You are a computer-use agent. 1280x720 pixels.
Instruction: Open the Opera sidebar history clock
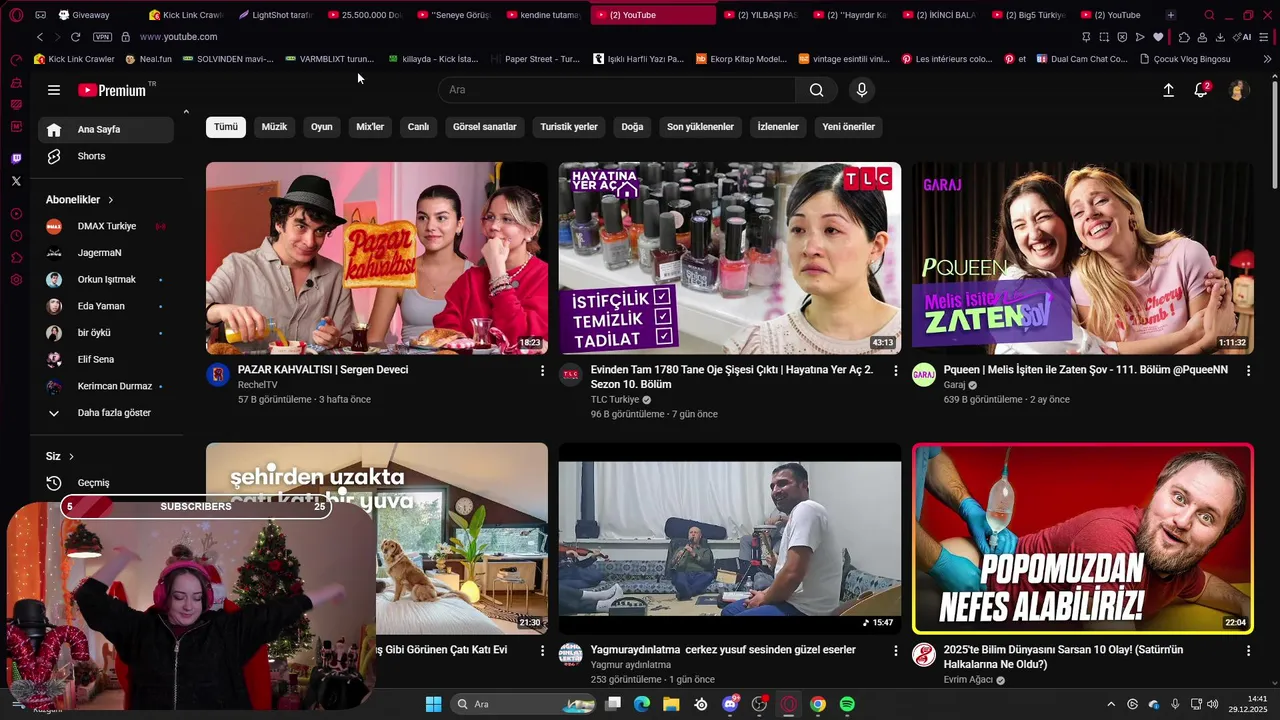tap(16, 236)
